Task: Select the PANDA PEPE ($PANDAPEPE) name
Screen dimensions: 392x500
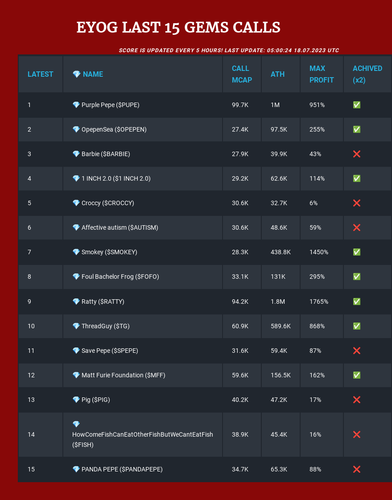Action: pos(122,469)
